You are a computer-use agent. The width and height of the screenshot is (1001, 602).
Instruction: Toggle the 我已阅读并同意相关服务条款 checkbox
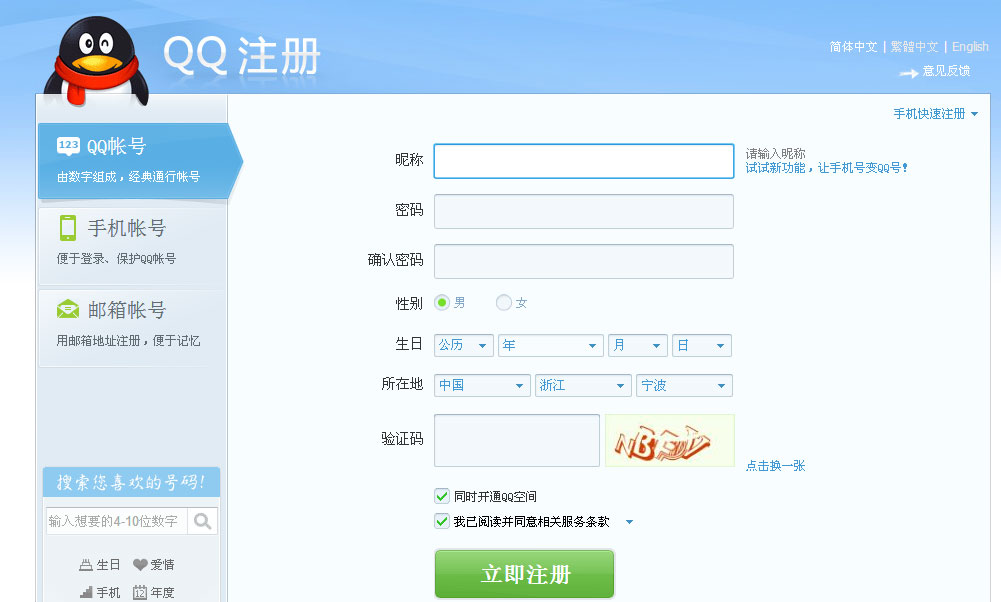pos(442,521)
